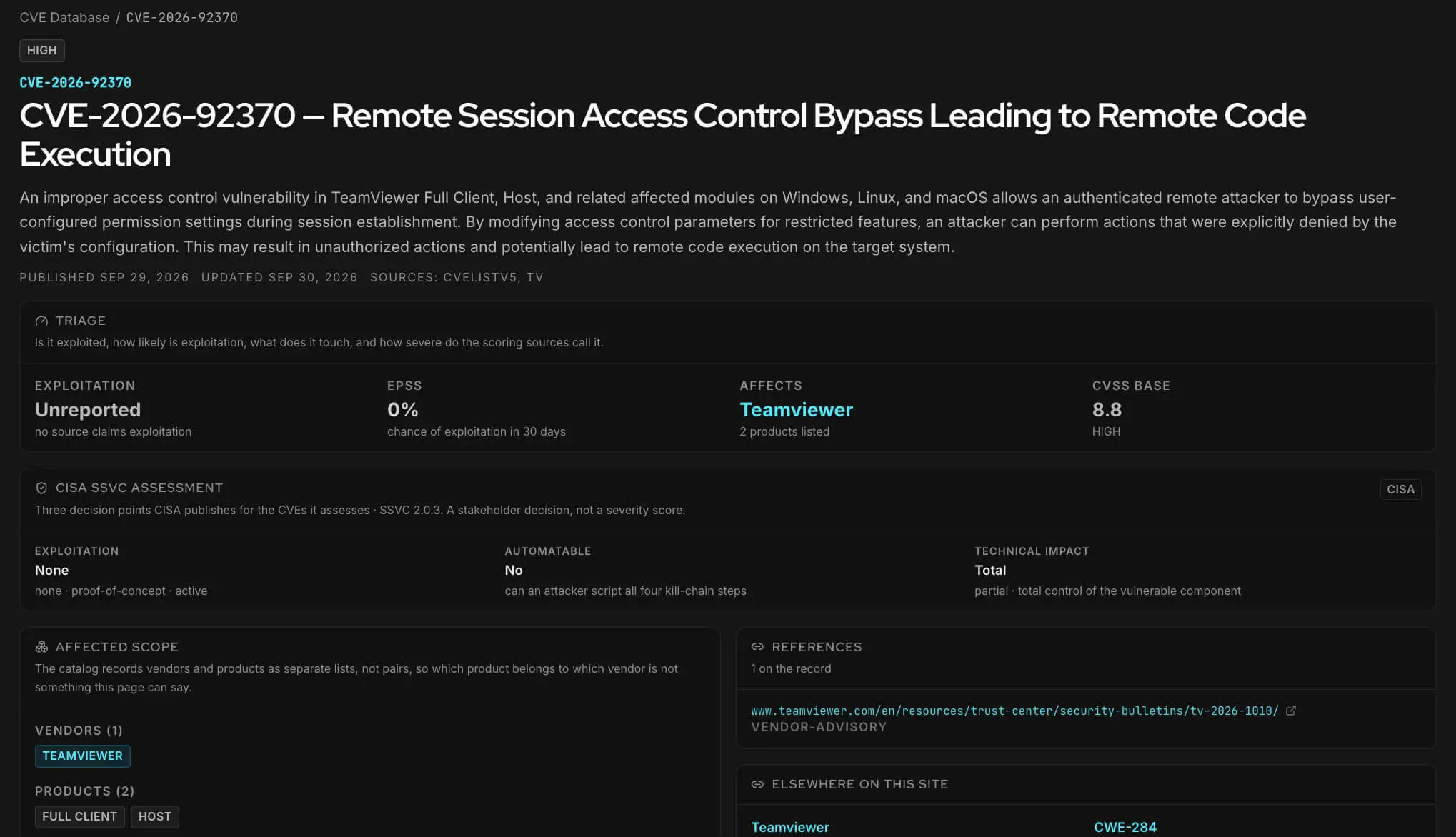Select the HOST product tag
The height and width of the screenshot is (837, 1456).
point(155,816)
